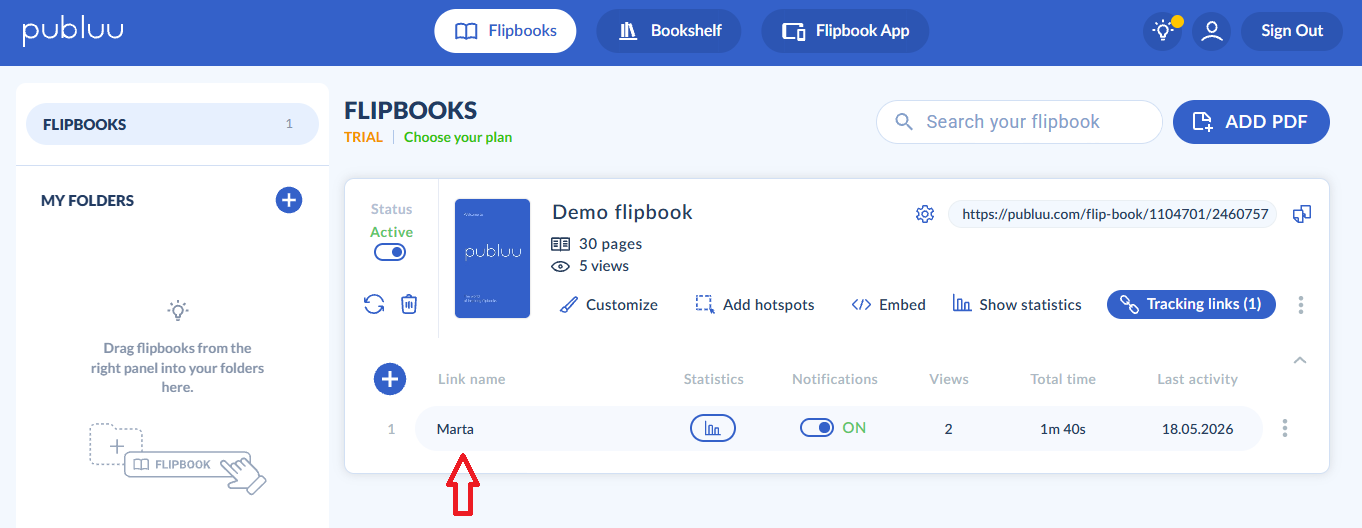
Task: Open the flipbook more options menu
Action: tap(1301, 304)
